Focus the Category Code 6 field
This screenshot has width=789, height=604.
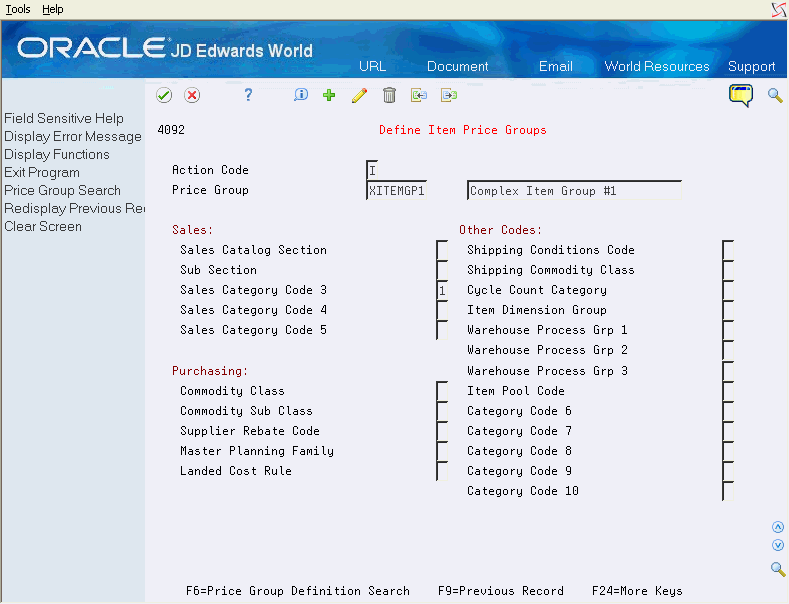(728, 411)
